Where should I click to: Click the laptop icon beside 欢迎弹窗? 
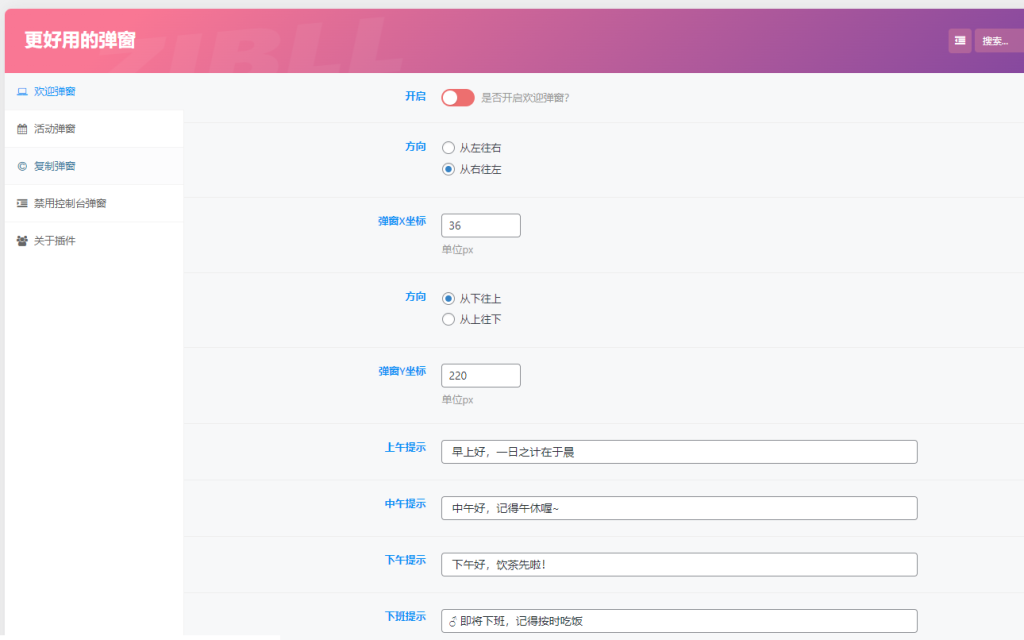[22, 91]
